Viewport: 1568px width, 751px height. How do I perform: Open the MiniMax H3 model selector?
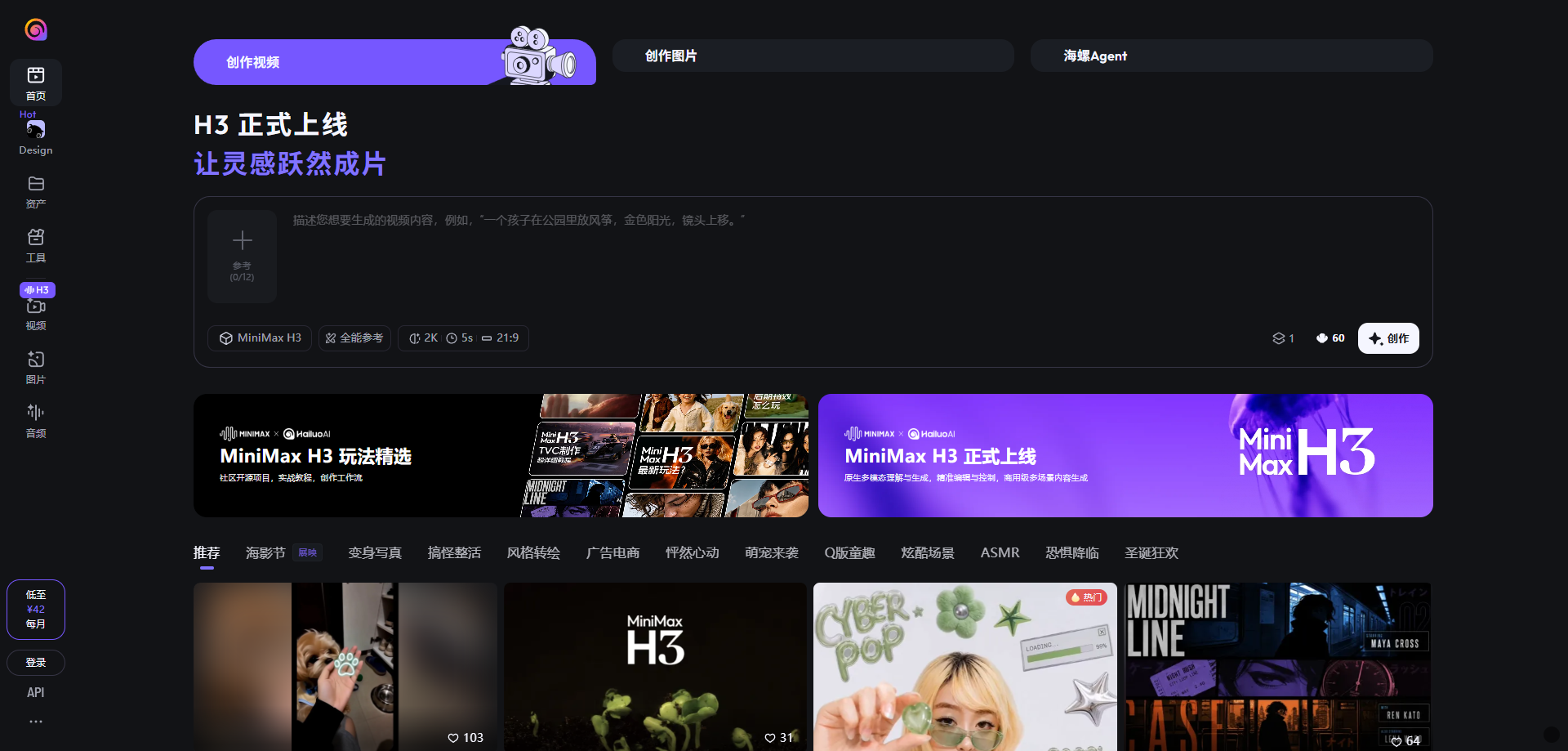point(260,338)
